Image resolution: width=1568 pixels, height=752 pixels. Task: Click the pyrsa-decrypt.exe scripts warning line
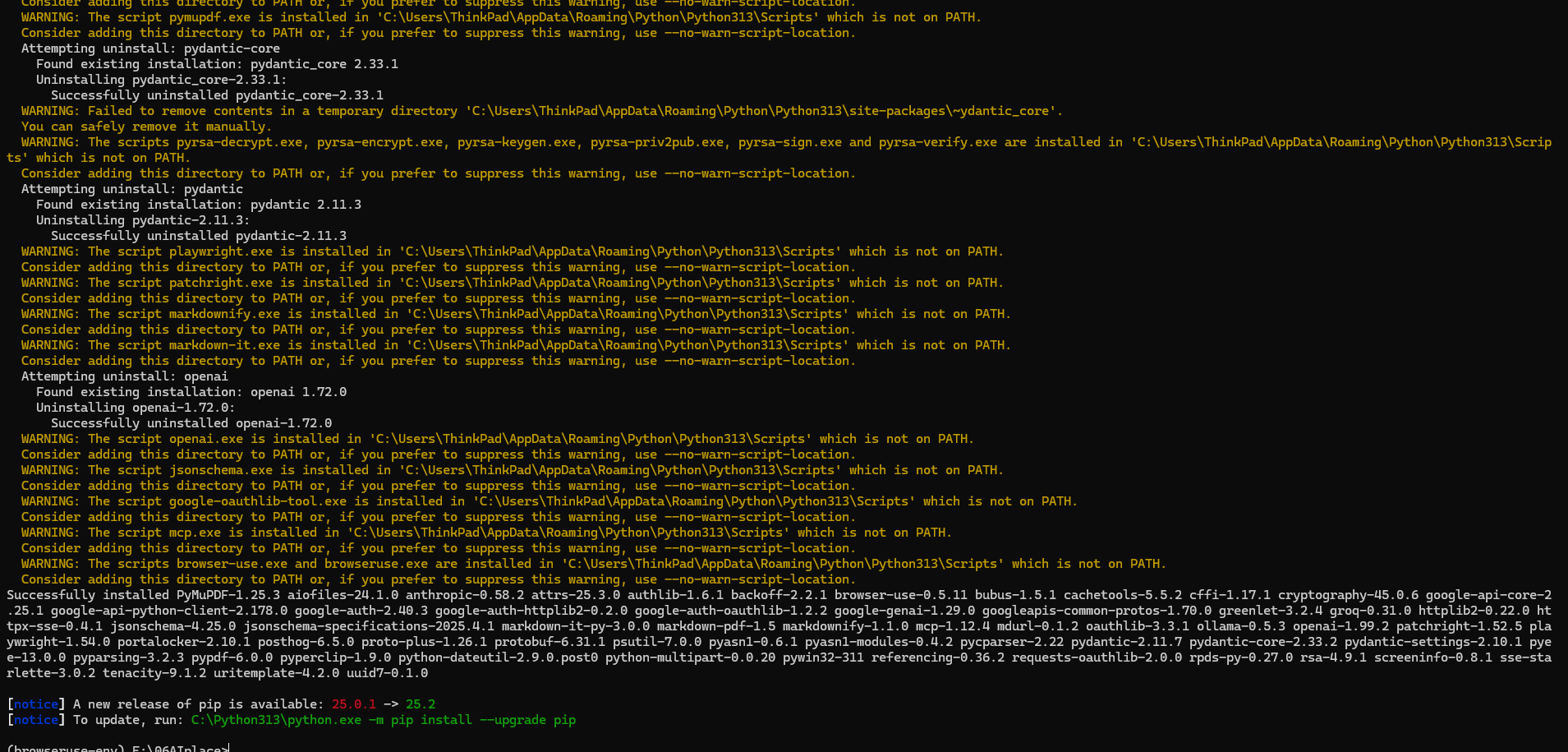tap(779, 150)
